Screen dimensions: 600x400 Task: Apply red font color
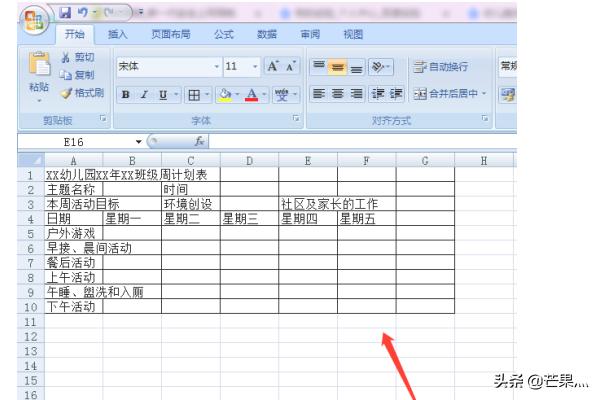point(251,95)
